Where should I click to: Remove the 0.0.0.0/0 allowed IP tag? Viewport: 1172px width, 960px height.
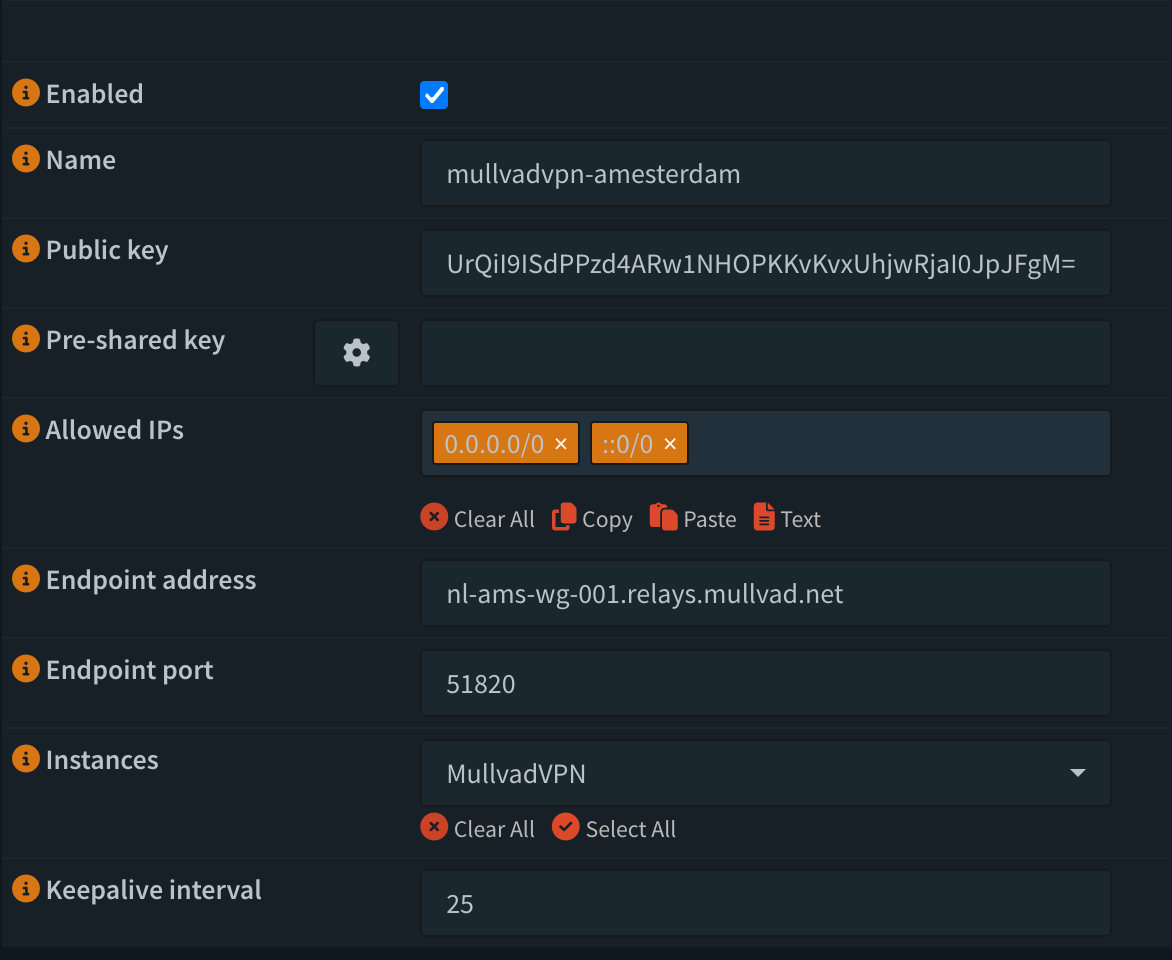click(x=561, y=444)
